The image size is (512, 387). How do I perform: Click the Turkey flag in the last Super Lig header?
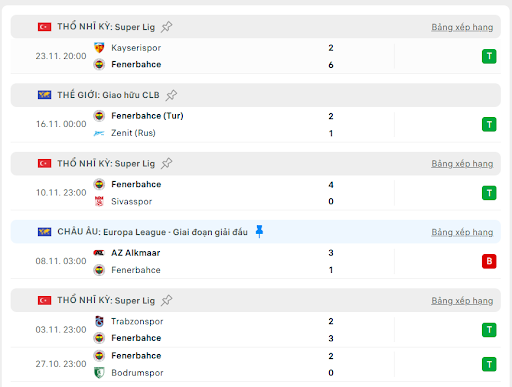(44, 300)
